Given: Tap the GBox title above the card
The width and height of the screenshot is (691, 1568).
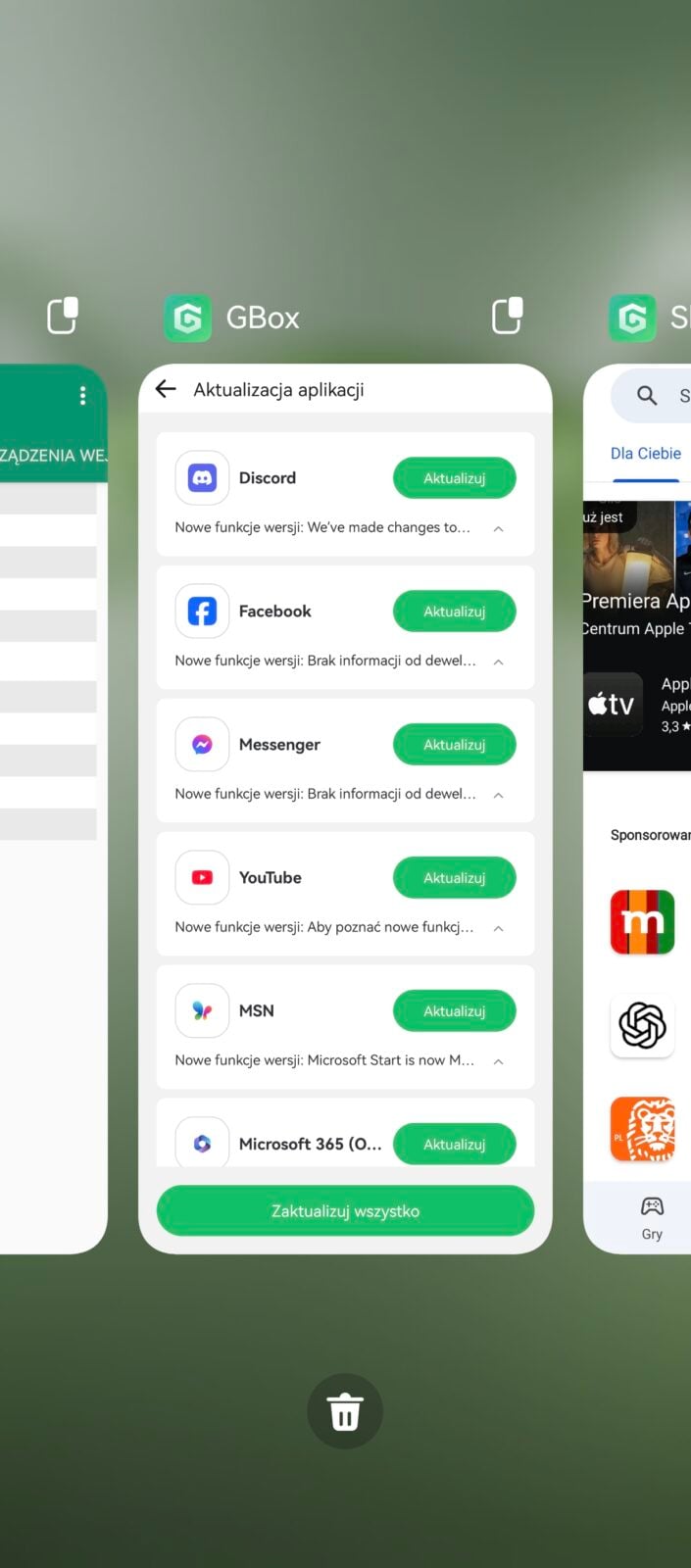Looking at the screenshot, I should coord(263,318).
